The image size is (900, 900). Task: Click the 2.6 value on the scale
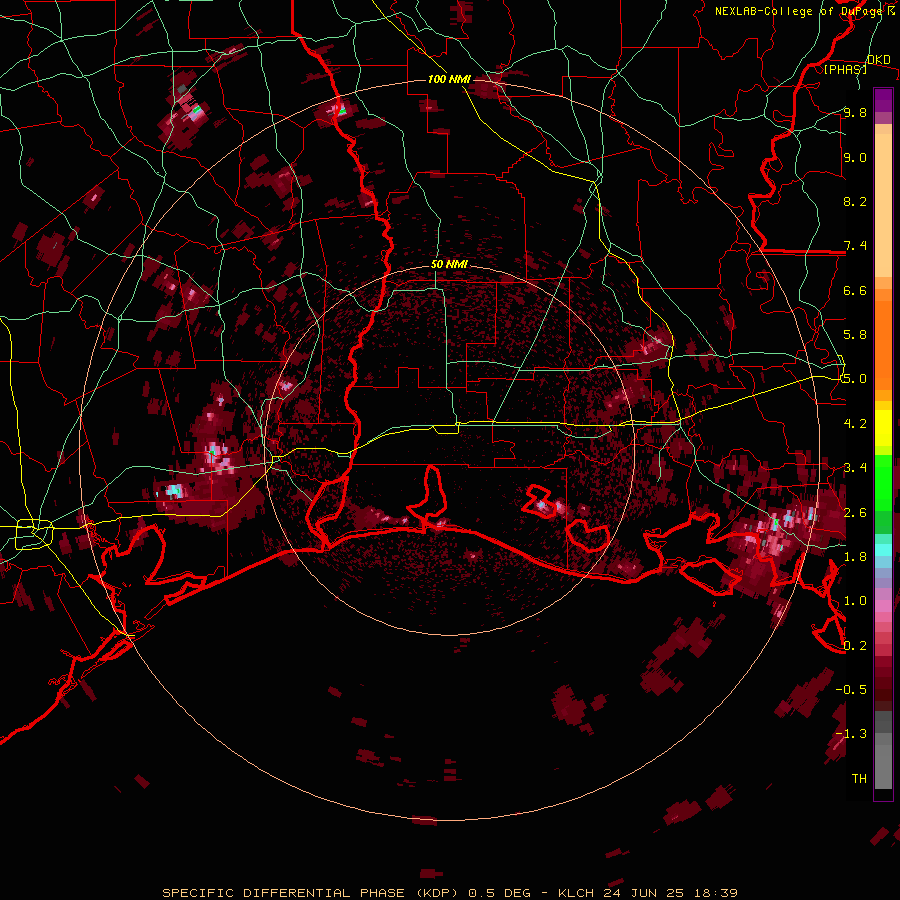[x=855, y=512]
